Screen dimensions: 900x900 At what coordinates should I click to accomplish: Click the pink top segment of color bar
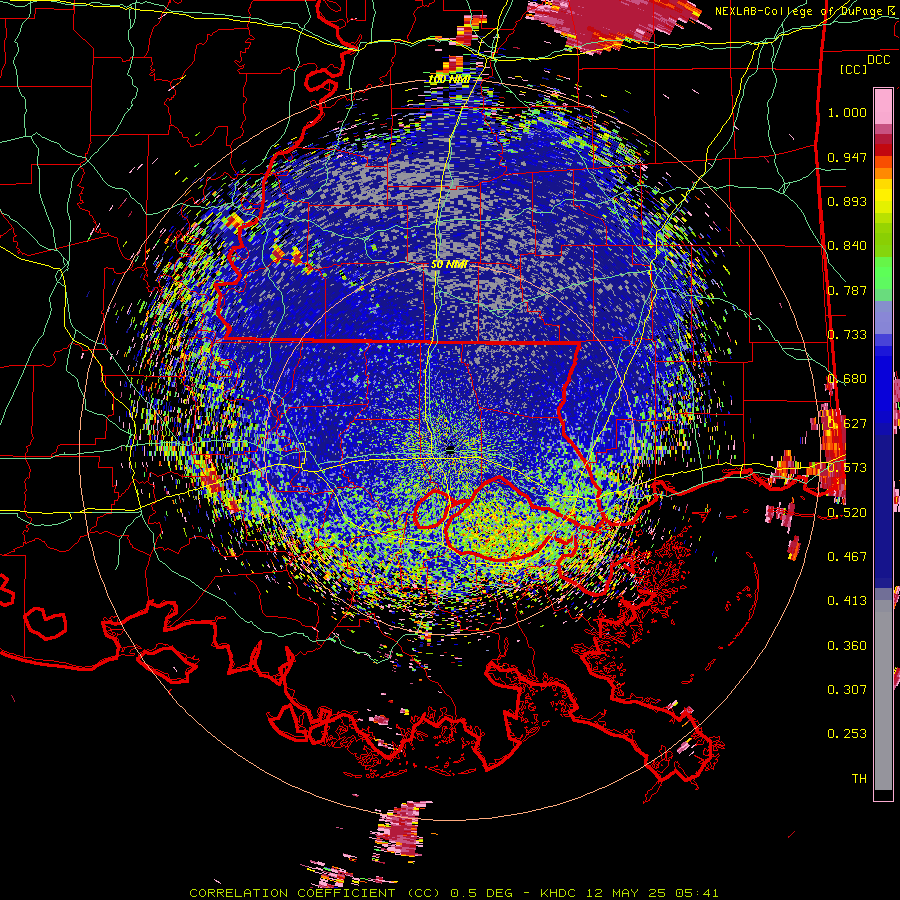pyautogui.click(x=883, y=106)
